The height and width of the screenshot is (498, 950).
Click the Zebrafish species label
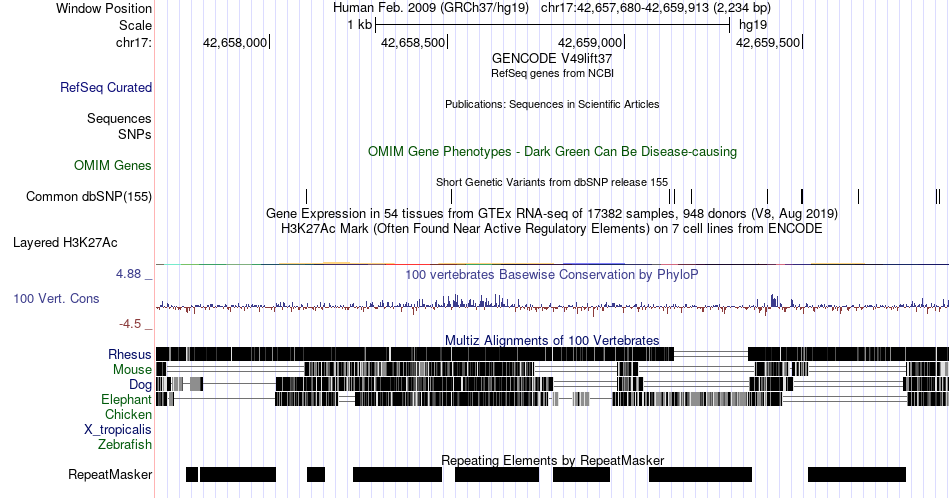coord(125,444)
